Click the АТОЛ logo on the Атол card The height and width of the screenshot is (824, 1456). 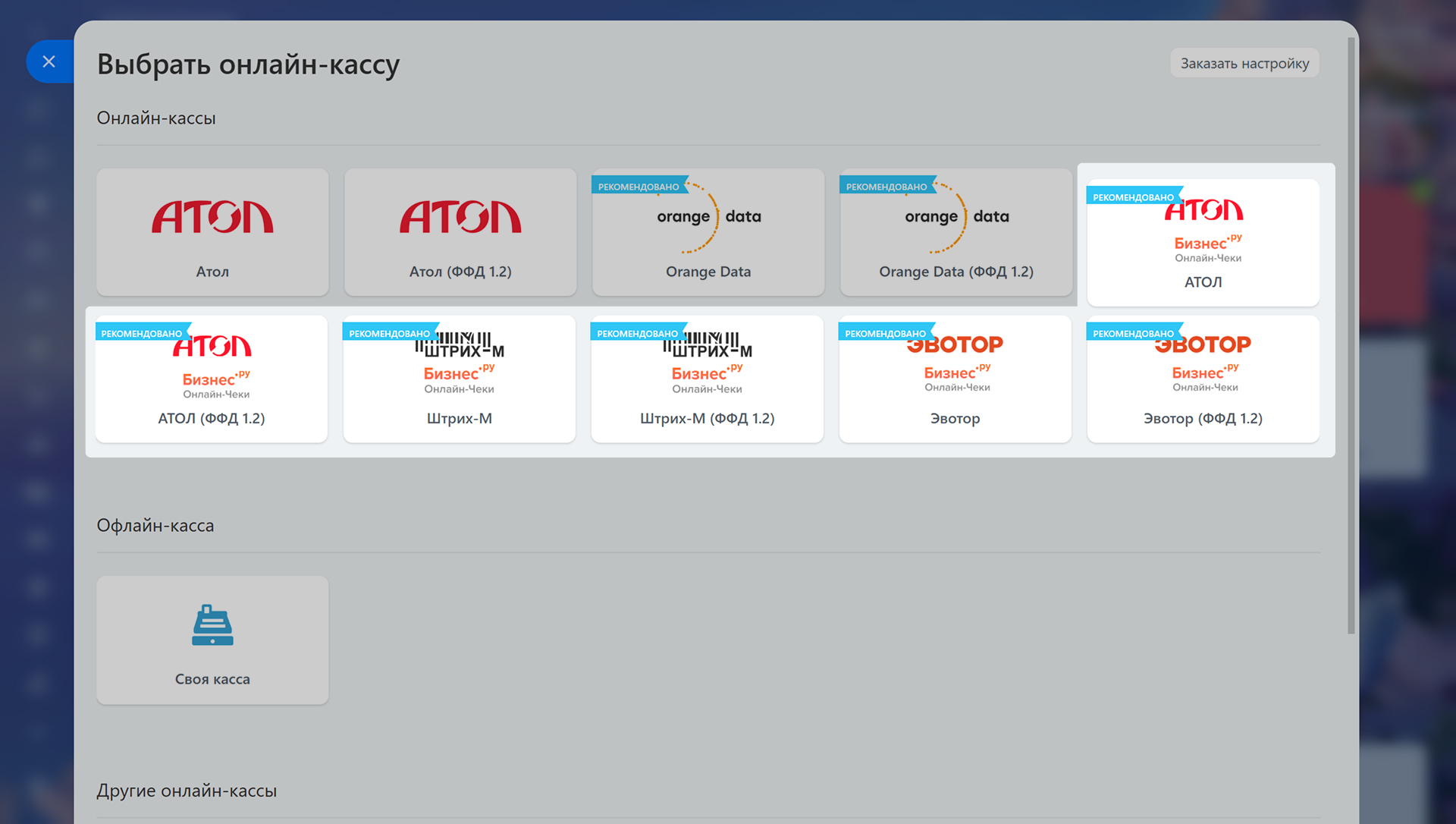pyautogui.click(x=212, y=217)
